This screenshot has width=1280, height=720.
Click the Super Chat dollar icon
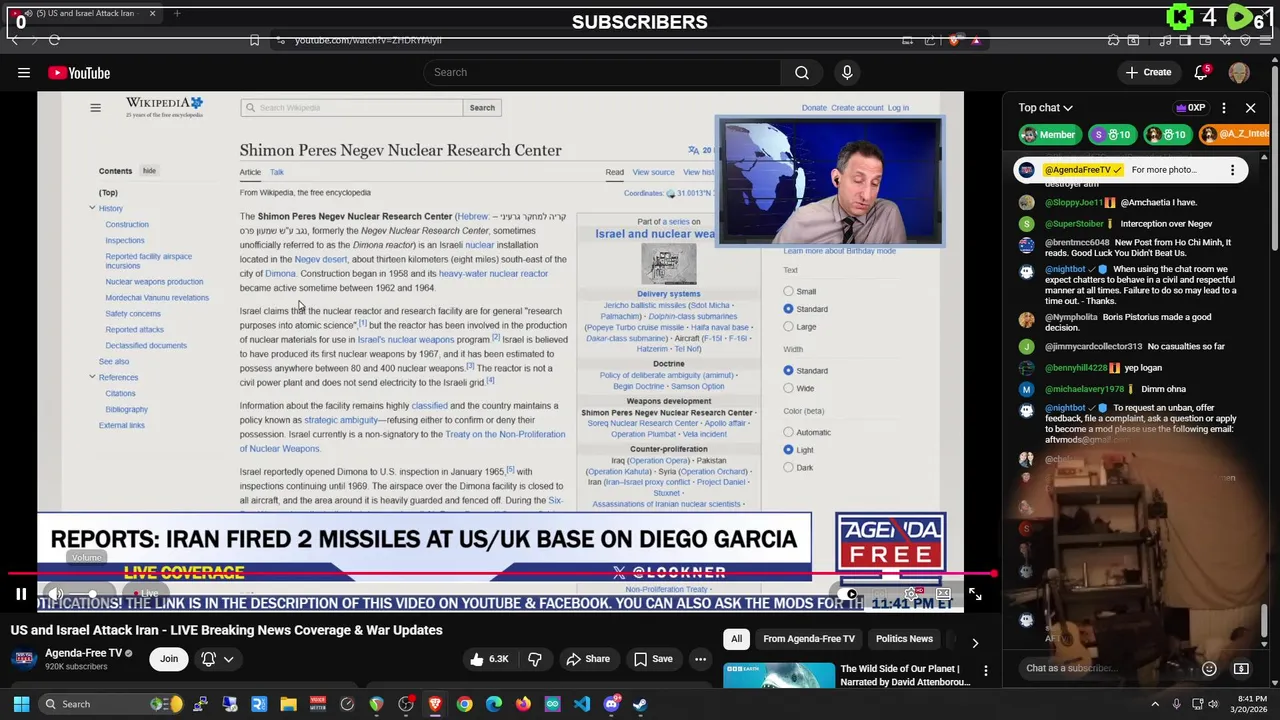1241,668
